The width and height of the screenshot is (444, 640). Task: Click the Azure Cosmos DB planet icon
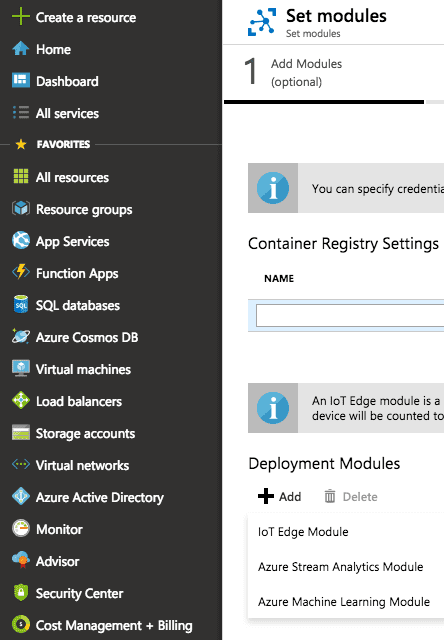[21, 336]
